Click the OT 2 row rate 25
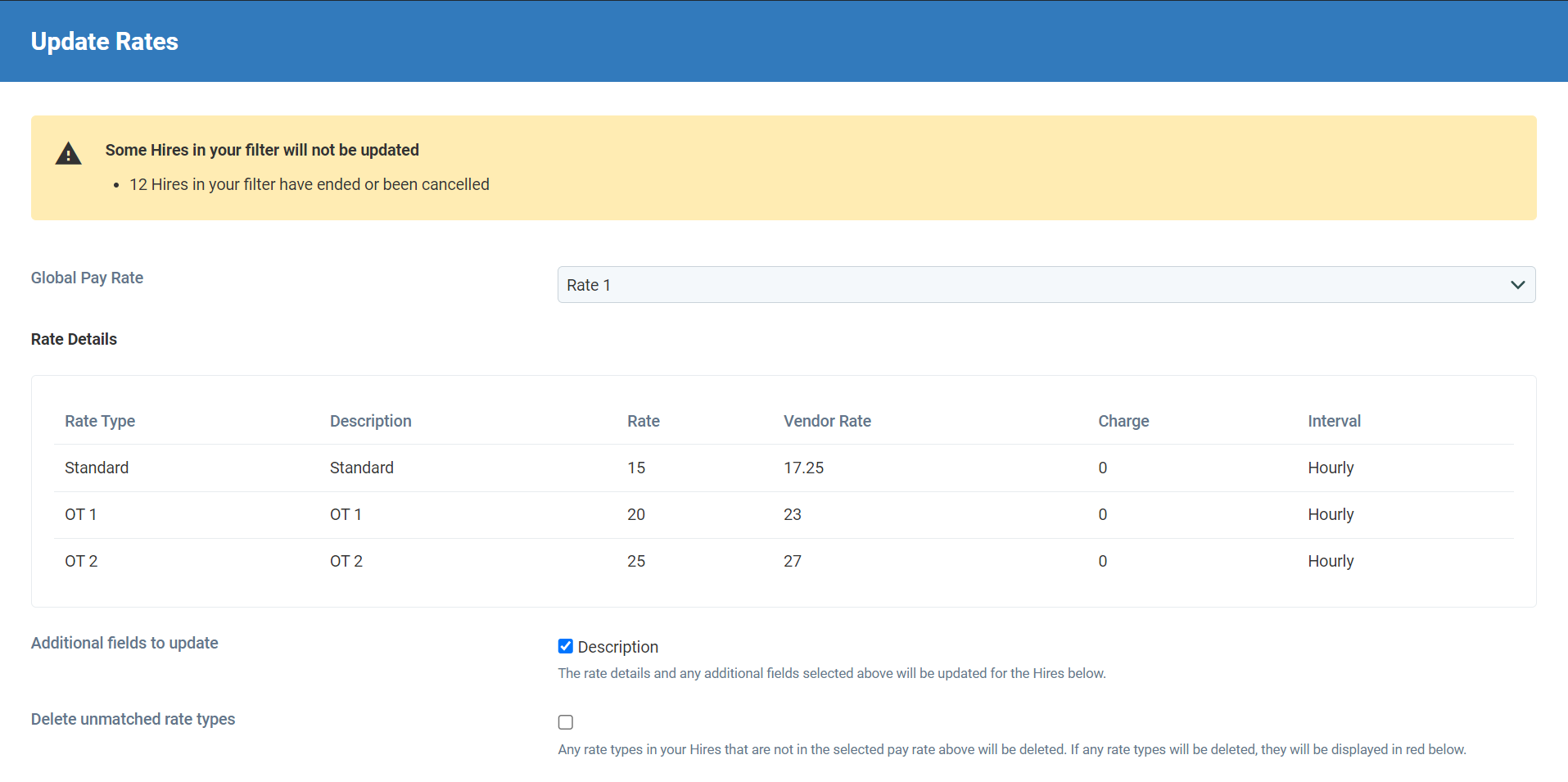 [x=636, y=561]
